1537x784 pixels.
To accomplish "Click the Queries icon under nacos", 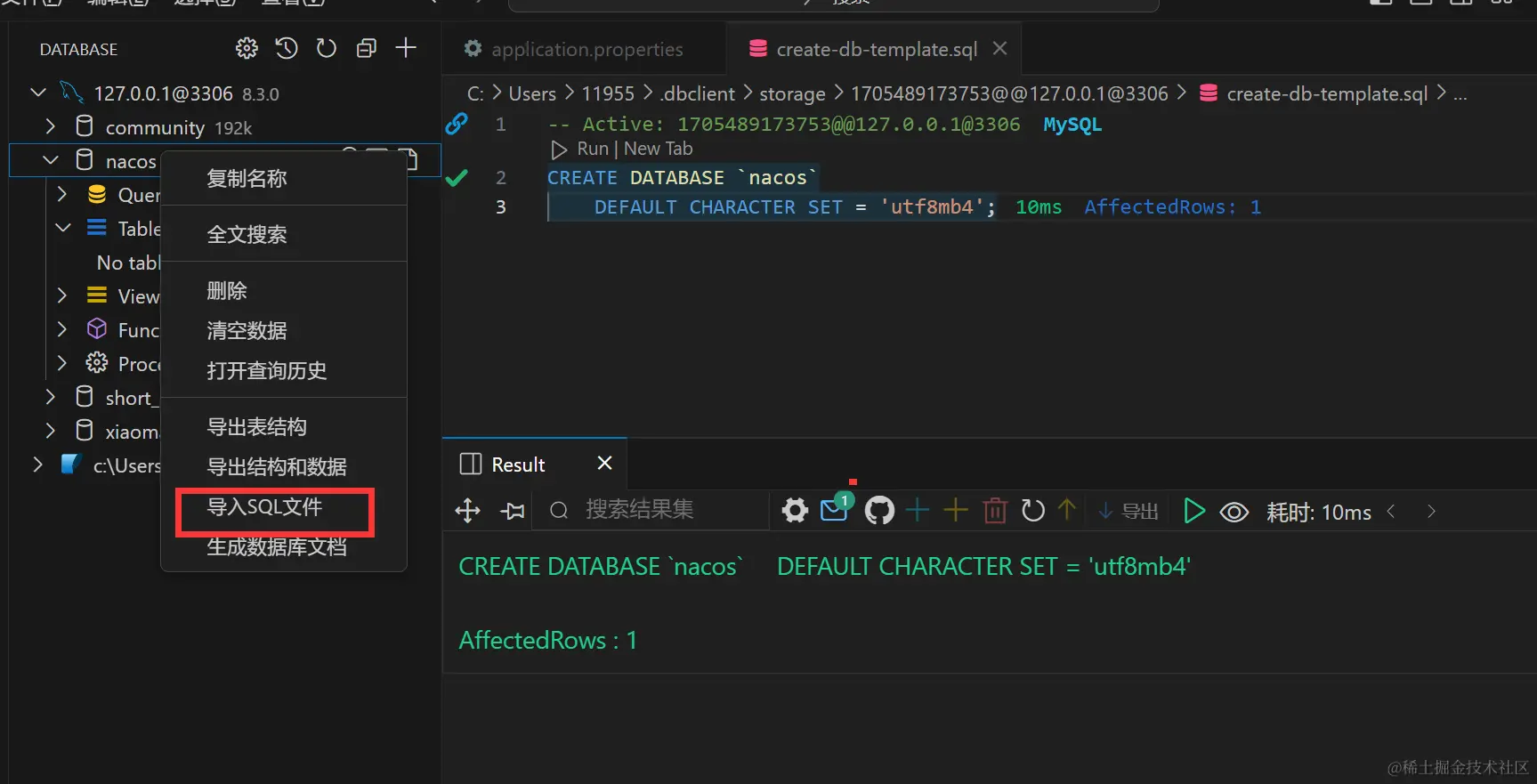I will 97,194.
